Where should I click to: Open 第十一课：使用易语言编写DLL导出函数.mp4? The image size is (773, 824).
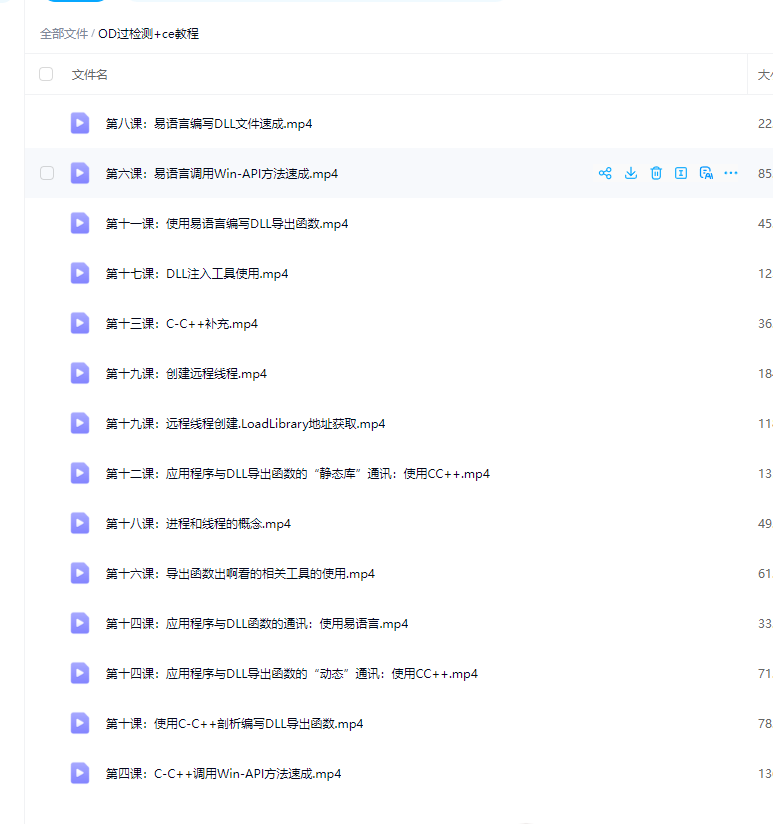click(226, 223)
